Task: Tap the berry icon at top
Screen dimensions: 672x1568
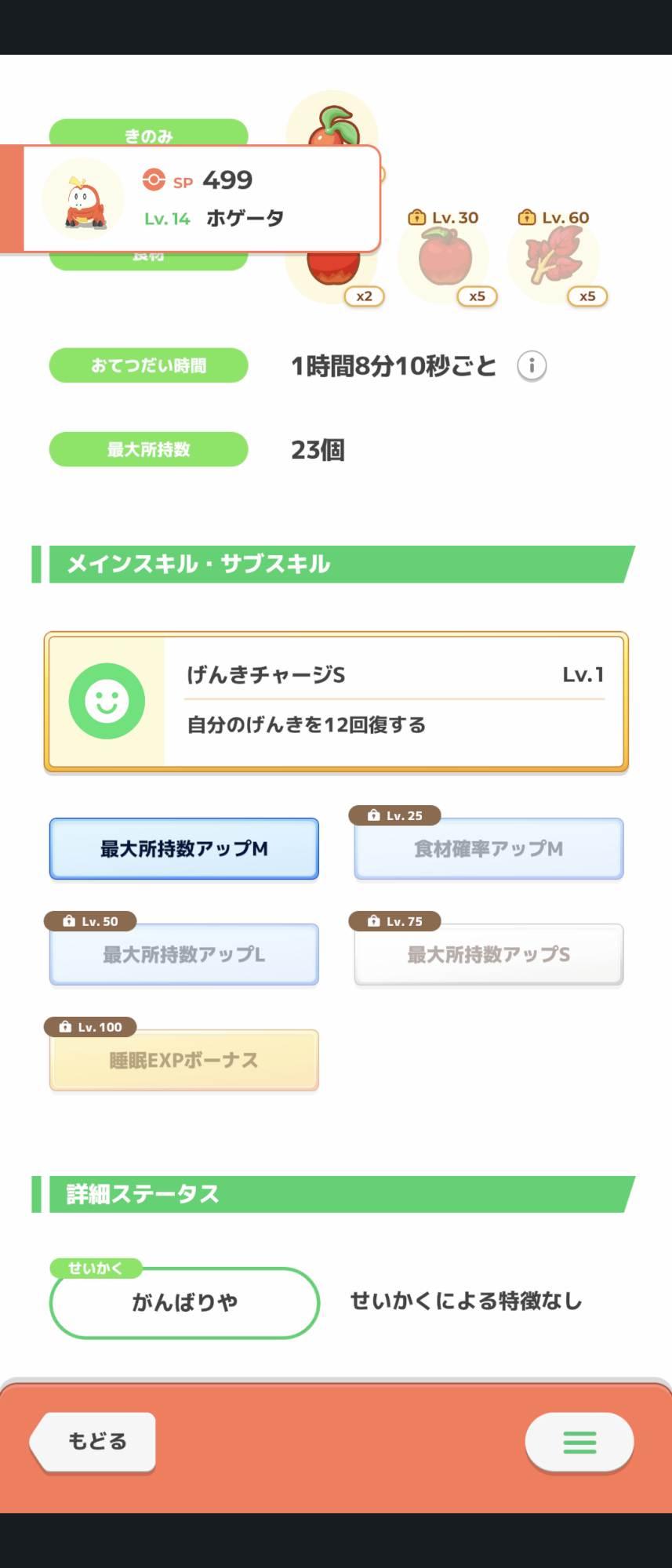Action: 333,125
